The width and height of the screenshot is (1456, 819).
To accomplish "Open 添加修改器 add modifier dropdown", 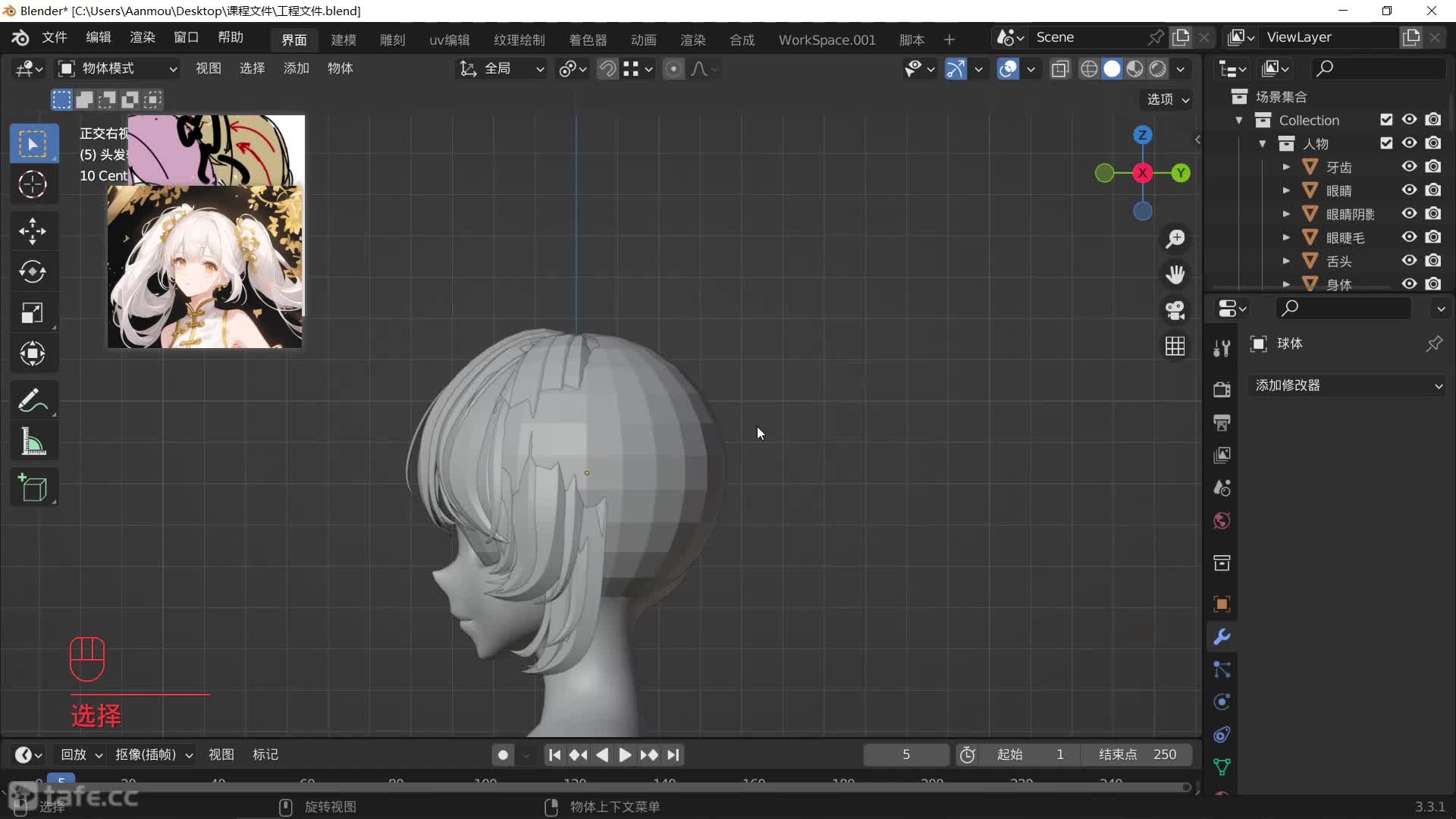I will point(1348,385).
